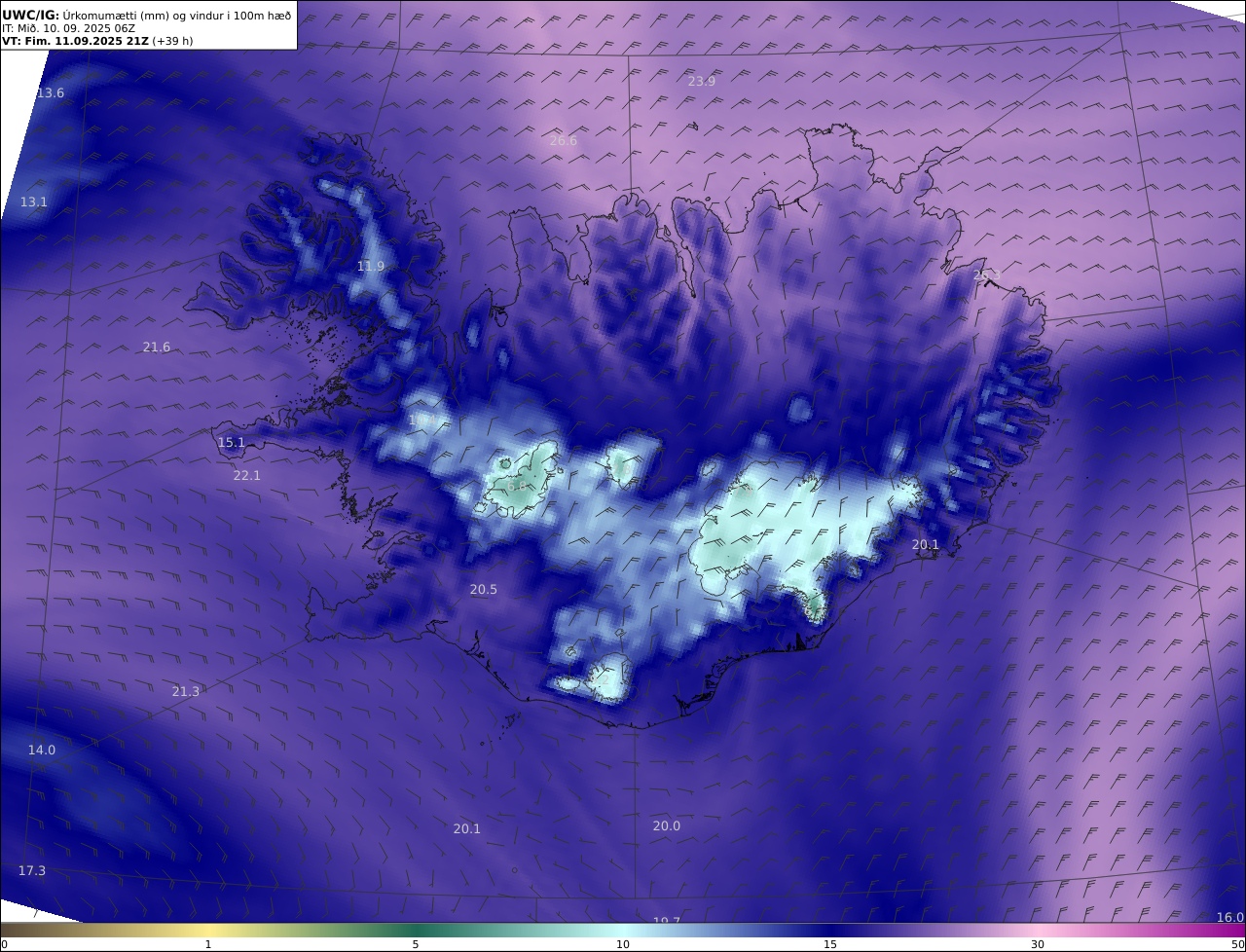
Task: Click the map title line starting with UWC/IG
Action: click(147, 15)
